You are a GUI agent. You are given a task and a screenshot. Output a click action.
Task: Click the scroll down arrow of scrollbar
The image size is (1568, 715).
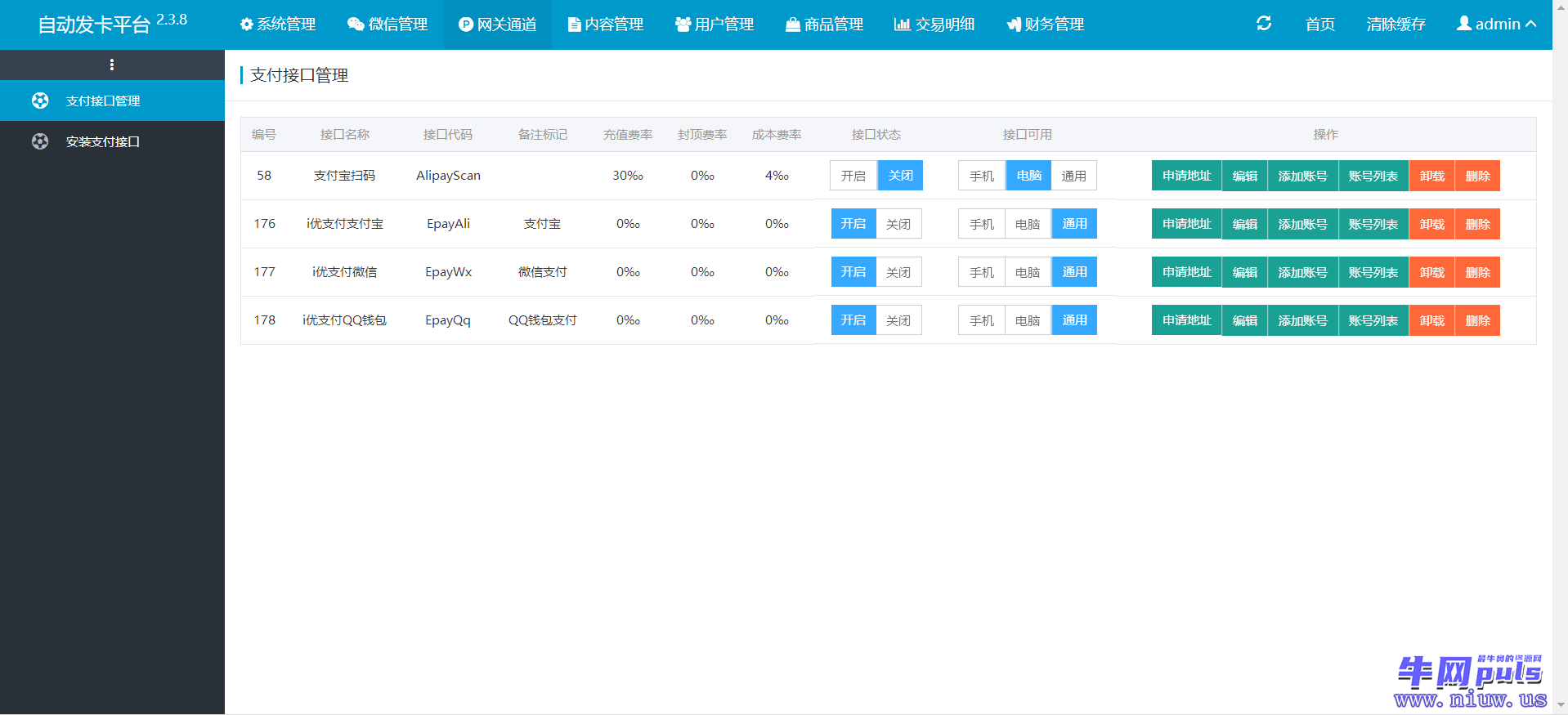point(1561,704)
